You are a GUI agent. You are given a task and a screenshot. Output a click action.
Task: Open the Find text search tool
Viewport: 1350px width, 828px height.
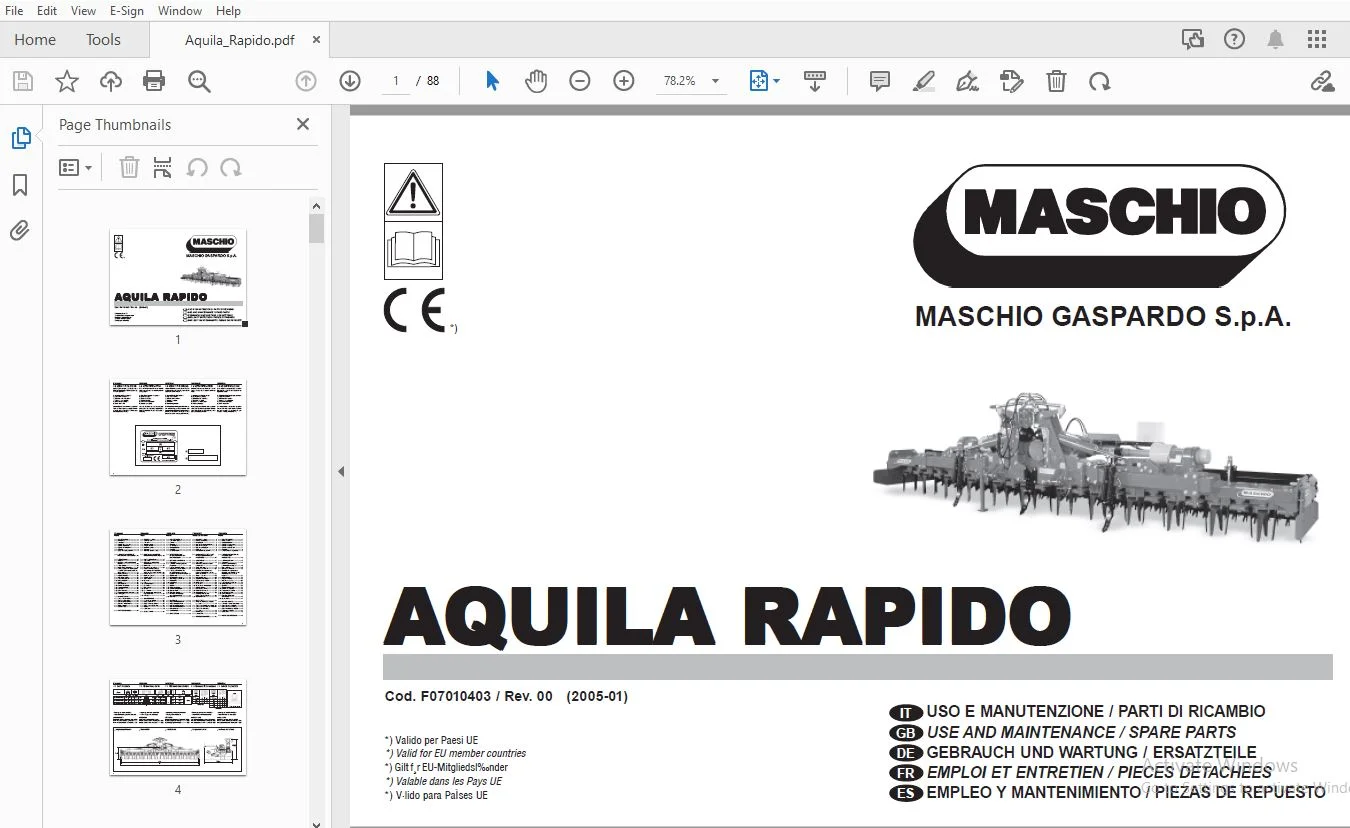coord(199,81)
